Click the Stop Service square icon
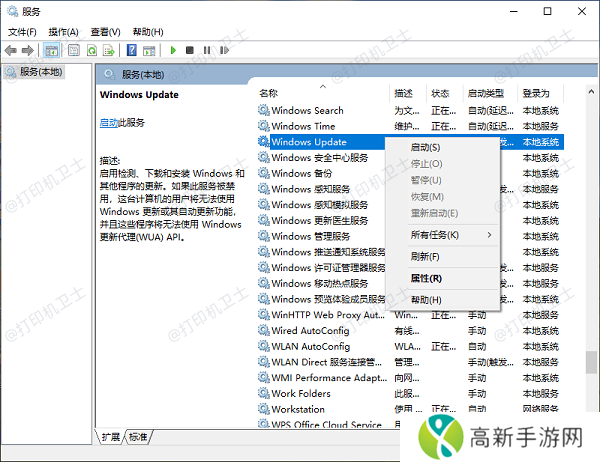This screenshot has height=462, width=600. (x=189, y=50)
